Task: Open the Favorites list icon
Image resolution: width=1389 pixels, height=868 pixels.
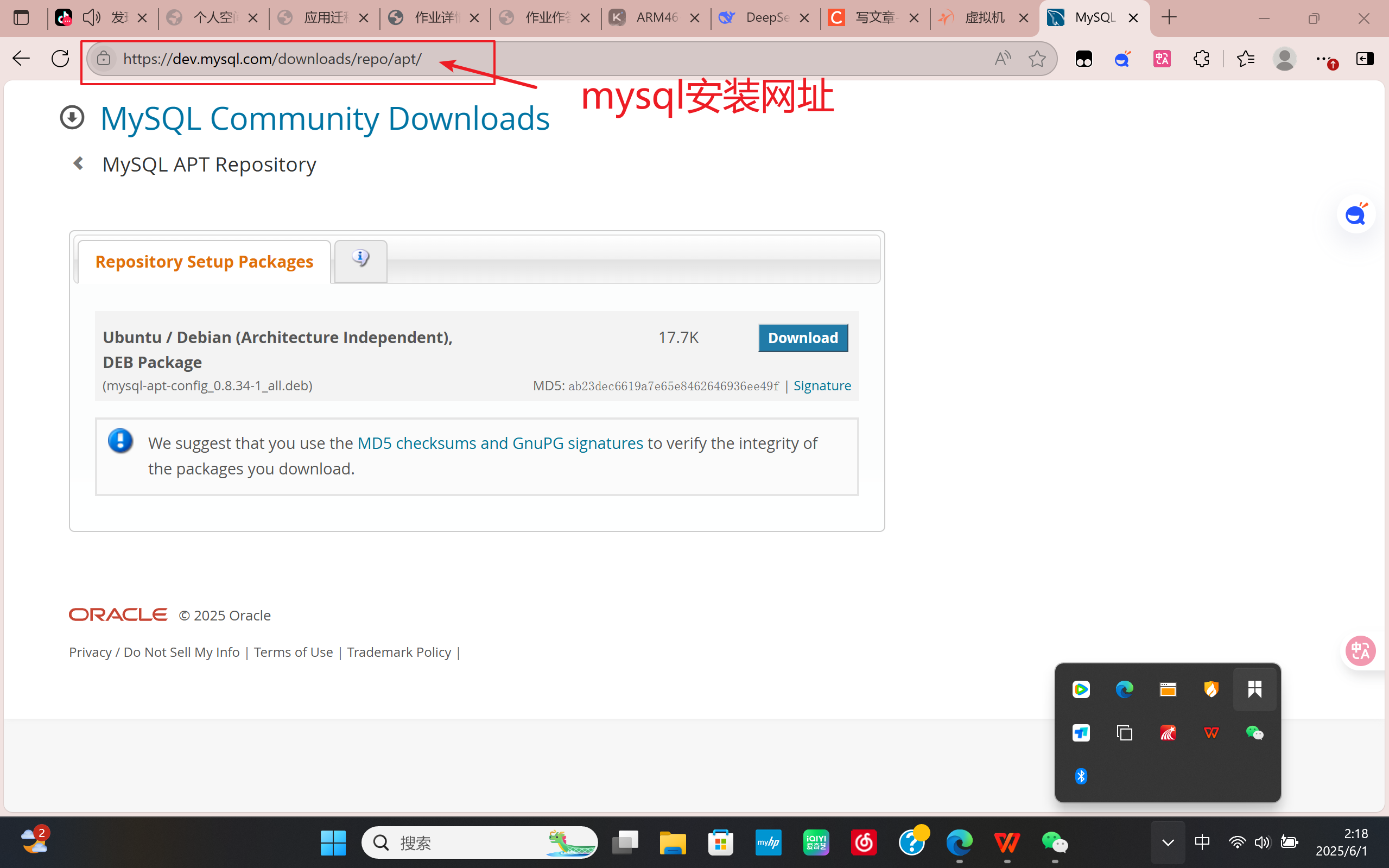Action: [x=1245, y=59]
